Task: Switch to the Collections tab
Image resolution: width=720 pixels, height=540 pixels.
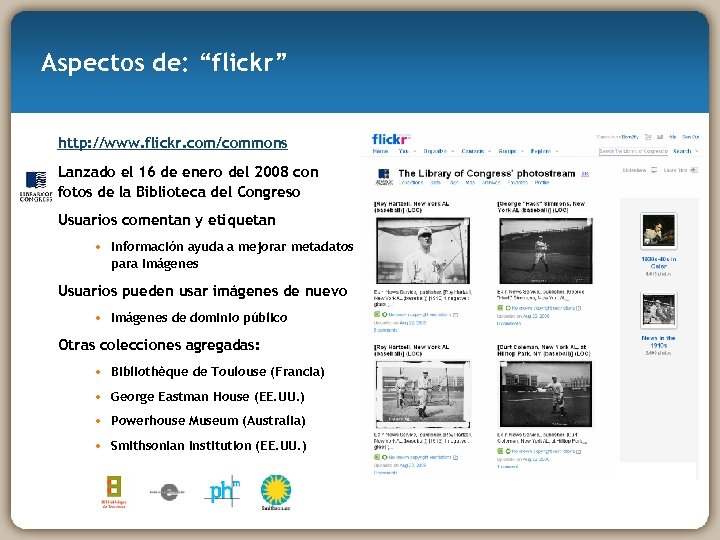Action: pyautogui.click(x=411, y=182)
